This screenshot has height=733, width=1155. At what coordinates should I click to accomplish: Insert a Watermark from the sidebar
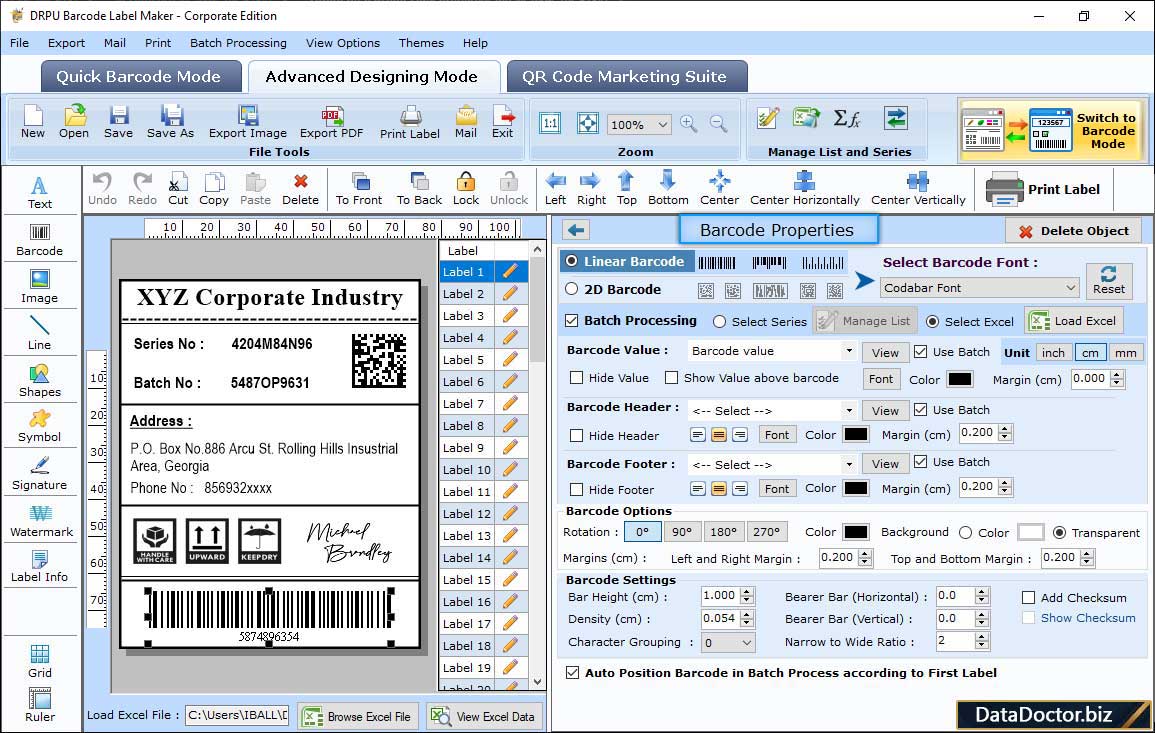(x=41, y=521)
